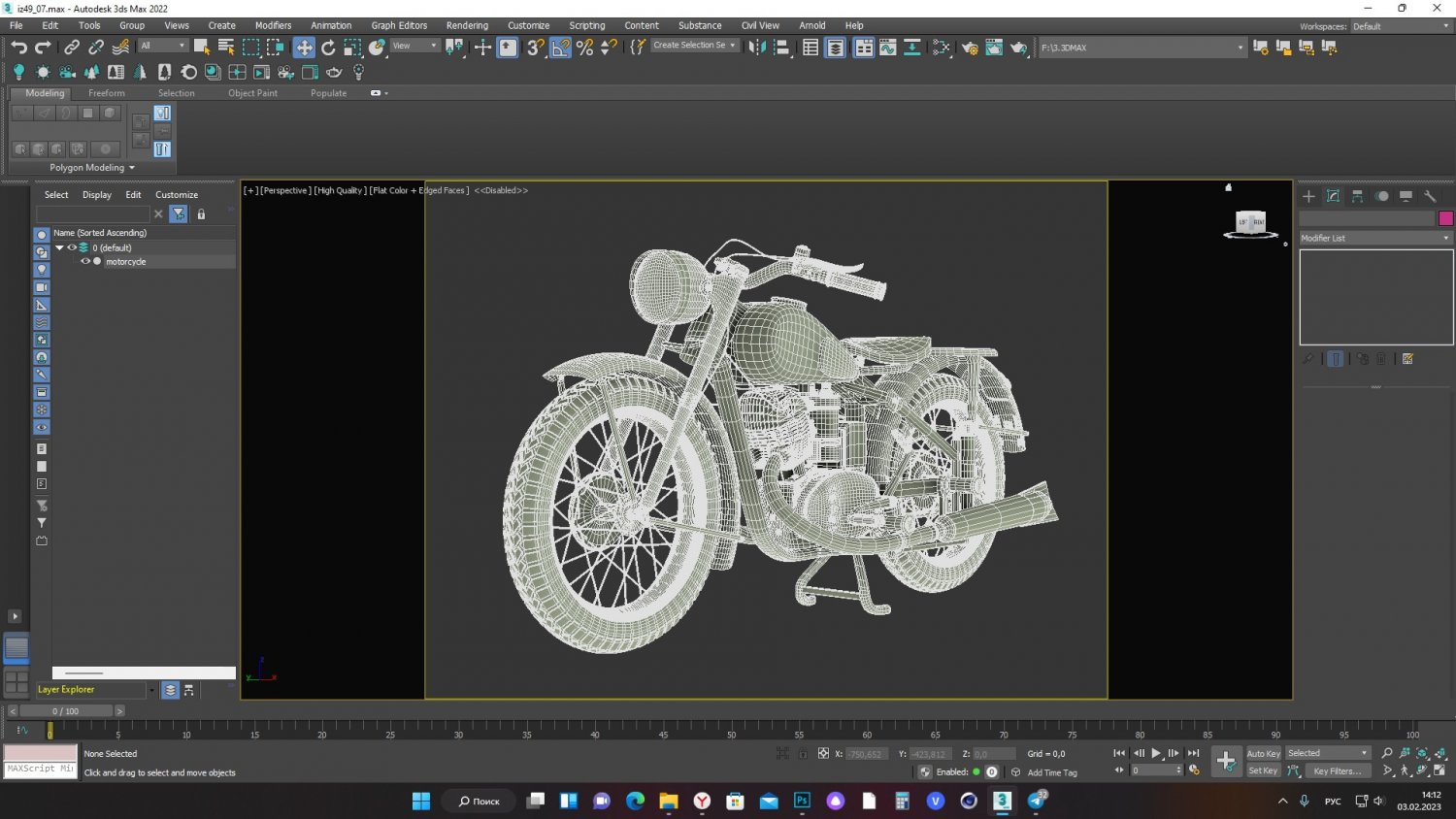1456x819 pixels.
Task: Toggle the Angle Snap icon
Action: (561, 48)
